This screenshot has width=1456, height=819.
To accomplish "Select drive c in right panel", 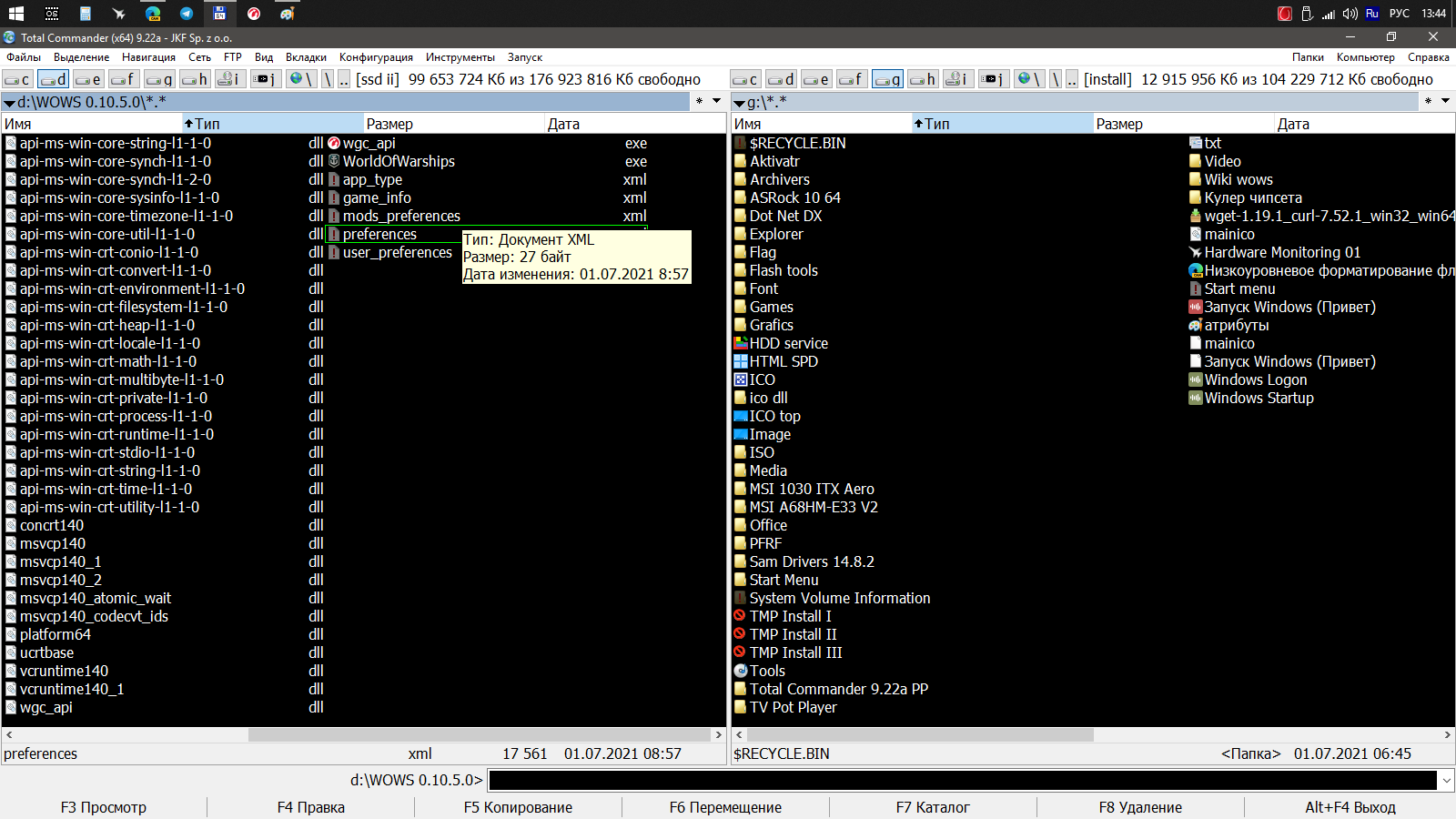I will tap(746, 79).
